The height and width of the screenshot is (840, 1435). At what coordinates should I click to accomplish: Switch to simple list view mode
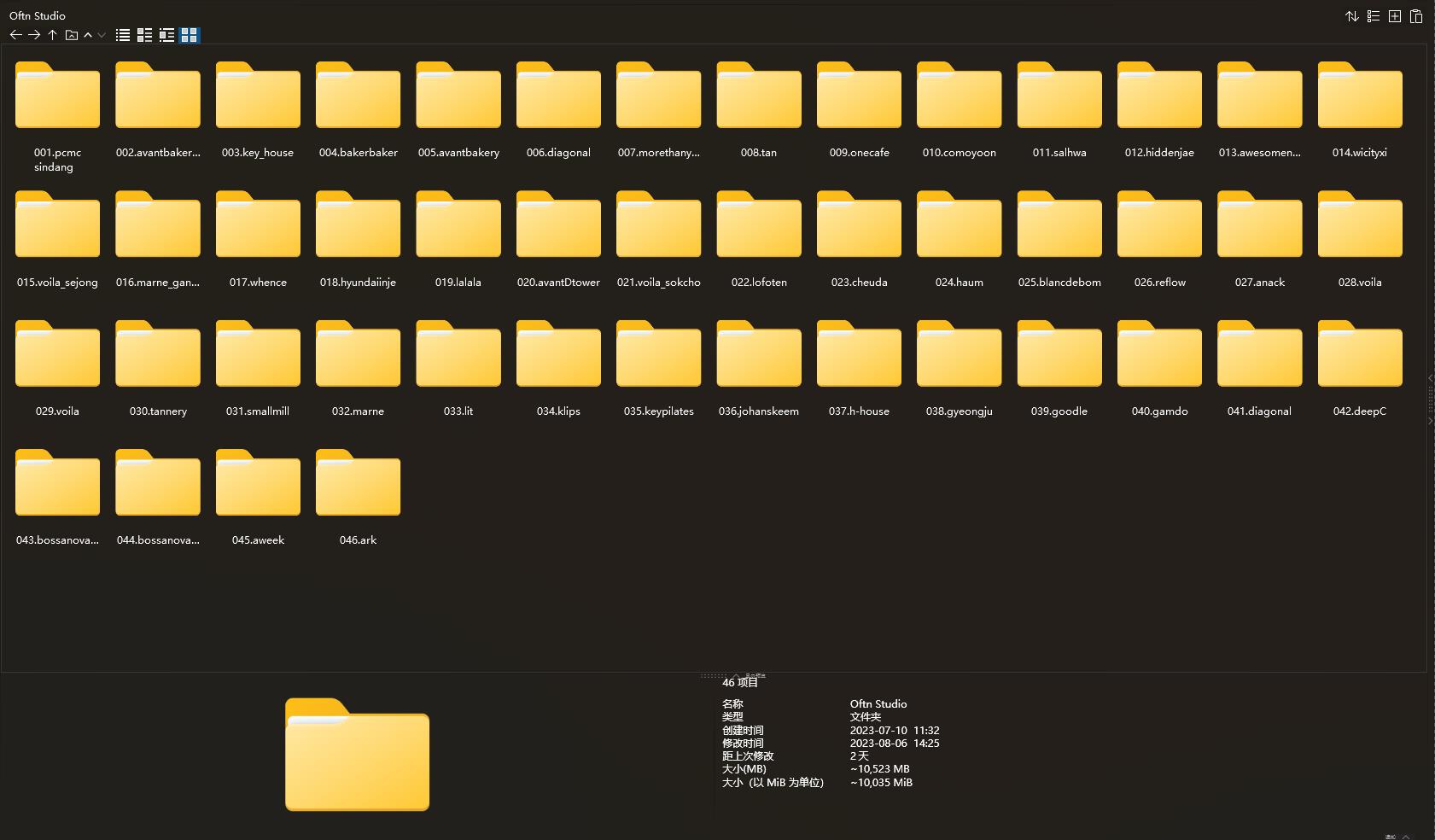123,35
